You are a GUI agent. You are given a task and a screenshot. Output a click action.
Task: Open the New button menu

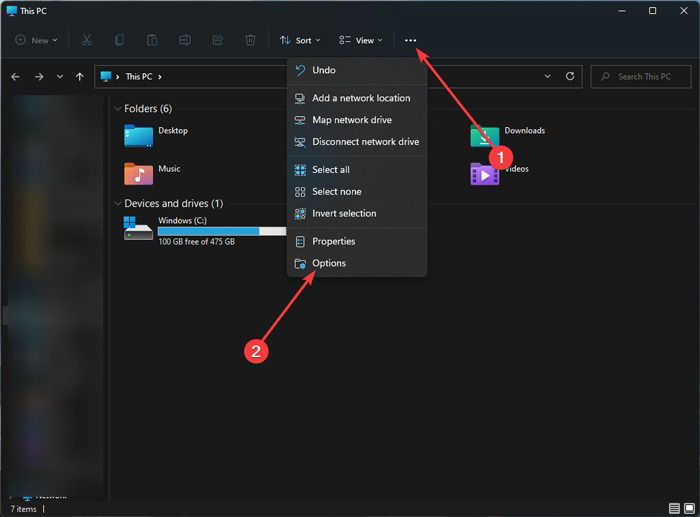37,40
